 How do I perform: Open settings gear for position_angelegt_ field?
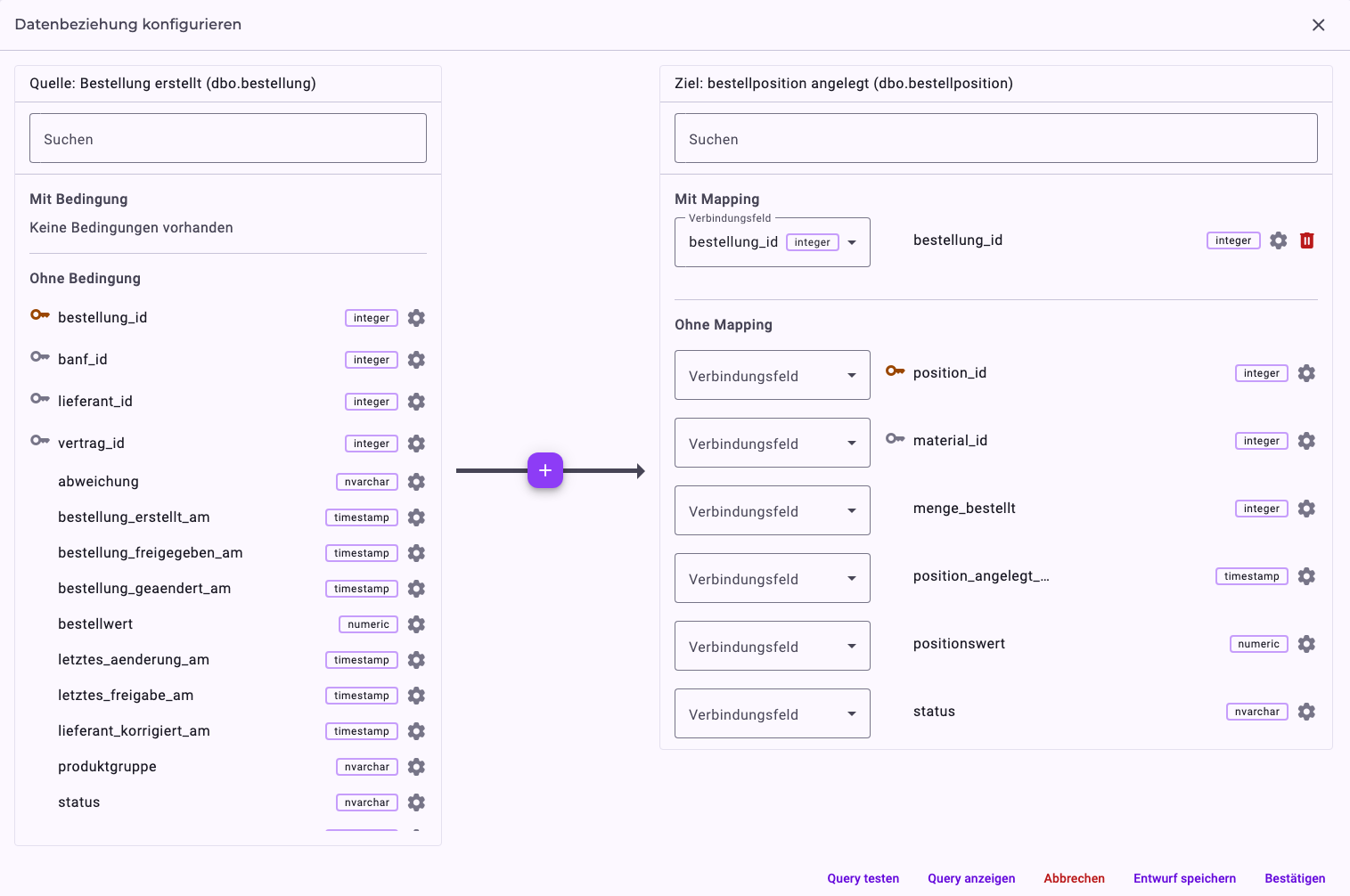pos(1306,576)
